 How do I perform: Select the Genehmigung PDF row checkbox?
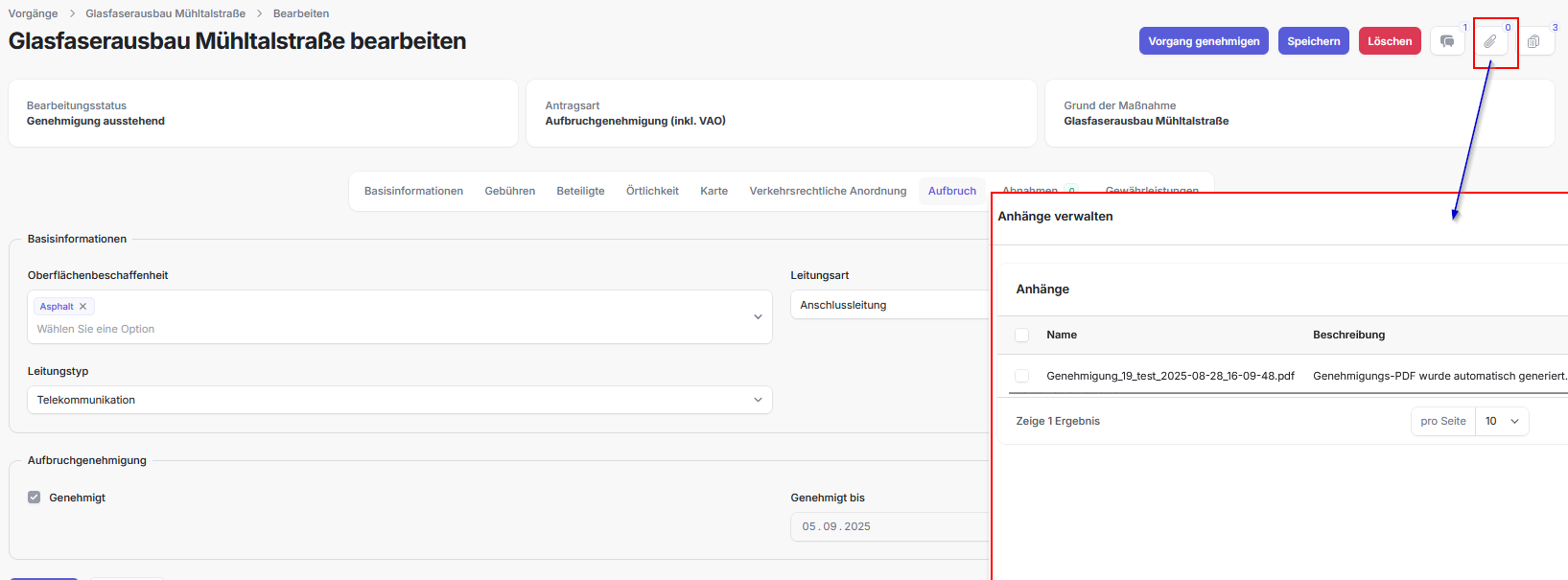[x=1021, y=376]
